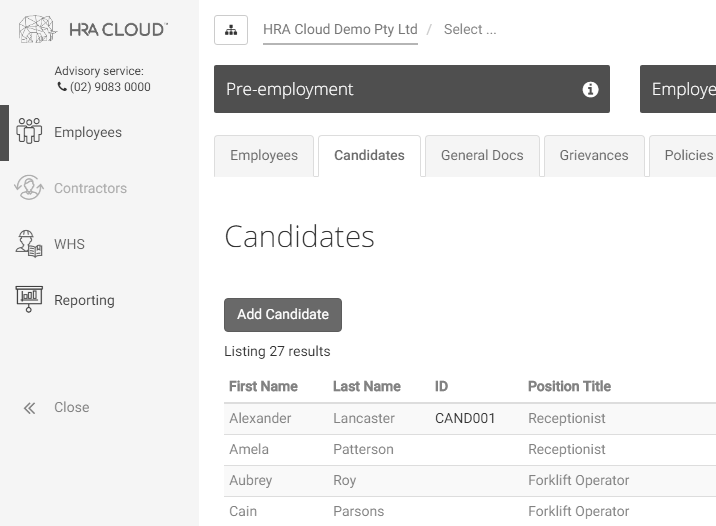Click the Pre-employment header panel

(x=412, y=89)
